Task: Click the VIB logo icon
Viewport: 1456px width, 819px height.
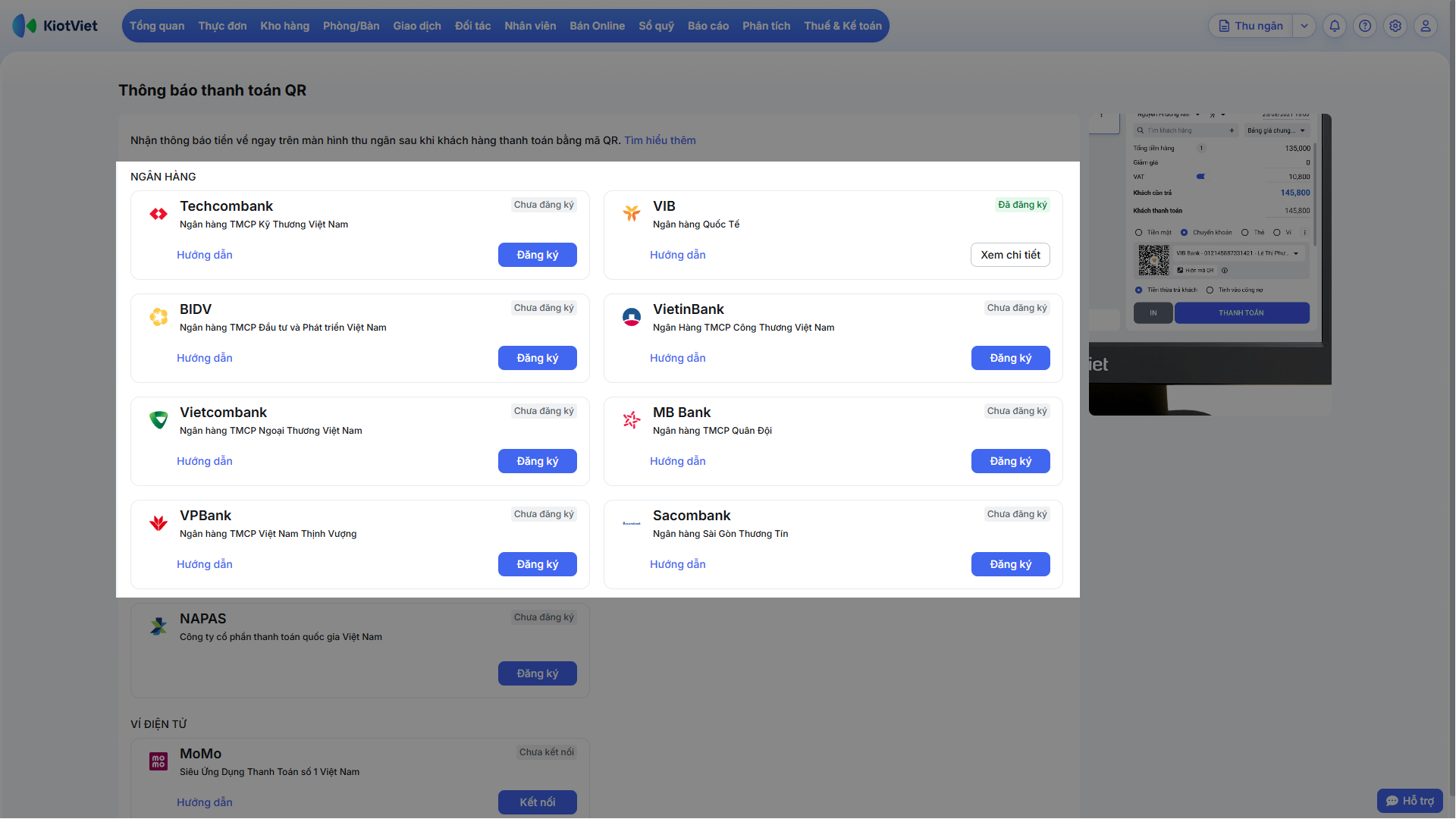Action: 632,214
